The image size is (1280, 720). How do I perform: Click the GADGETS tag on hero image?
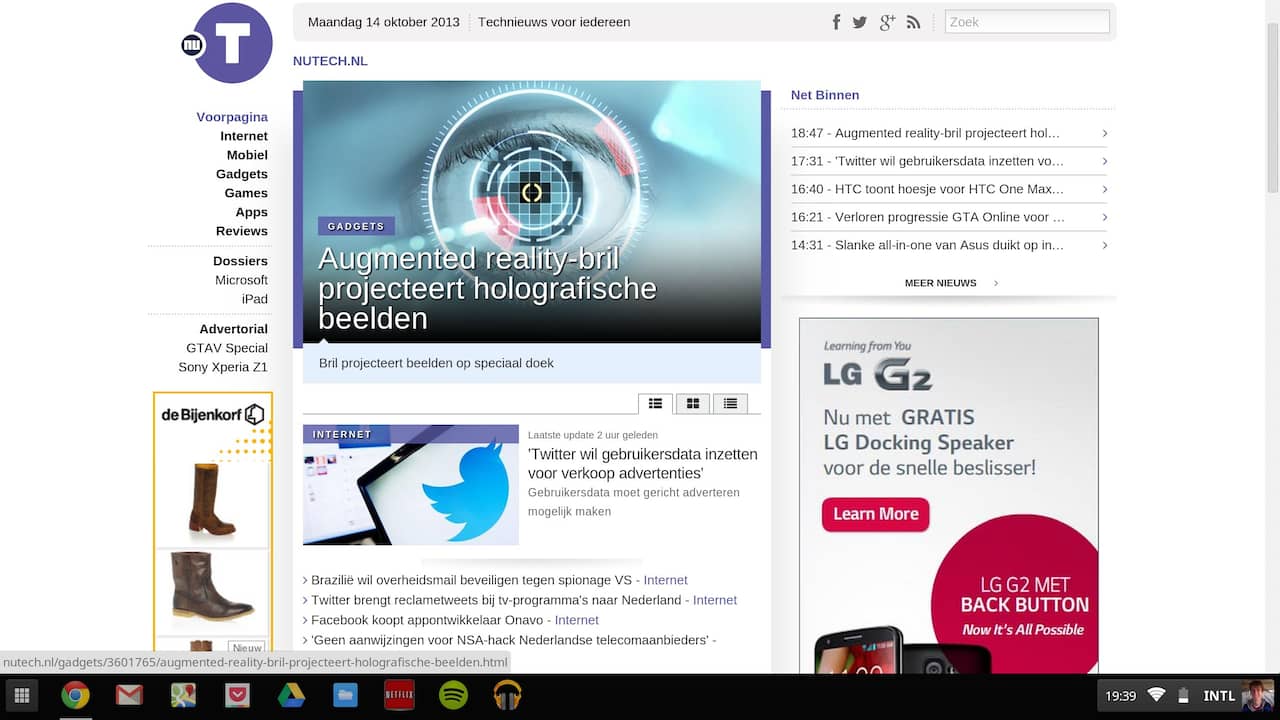pos(356,226)
